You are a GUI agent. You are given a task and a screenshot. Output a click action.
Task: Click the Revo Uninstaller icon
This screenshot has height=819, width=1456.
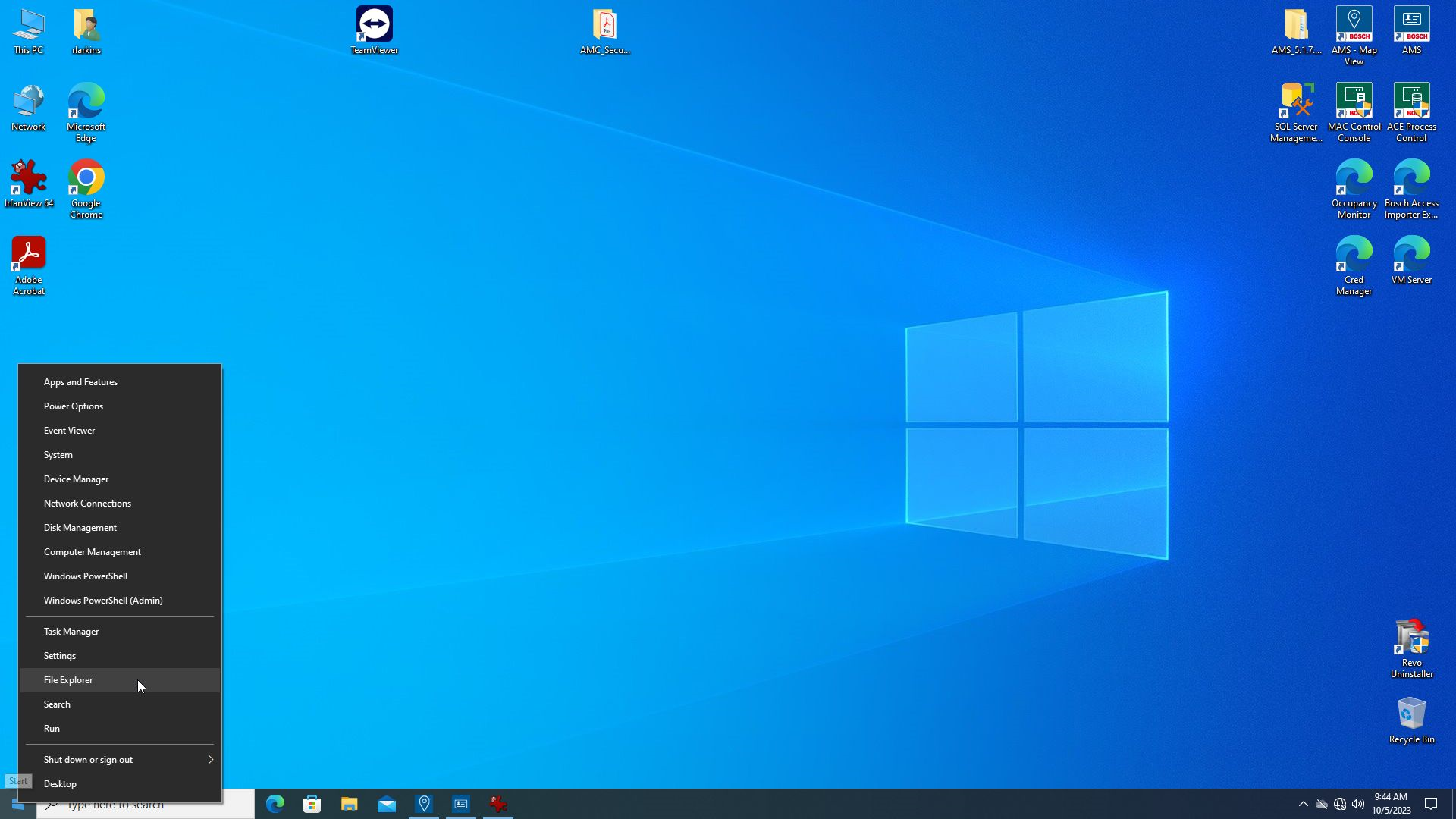tap(1411, 647)
